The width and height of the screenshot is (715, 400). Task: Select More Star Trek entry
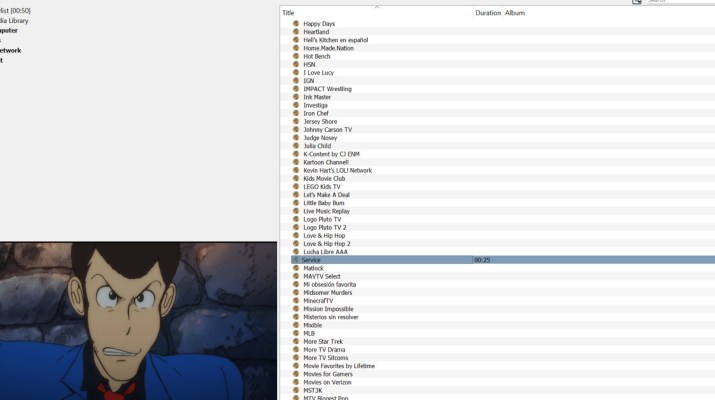pyautogui.click(x=323, y=342)
